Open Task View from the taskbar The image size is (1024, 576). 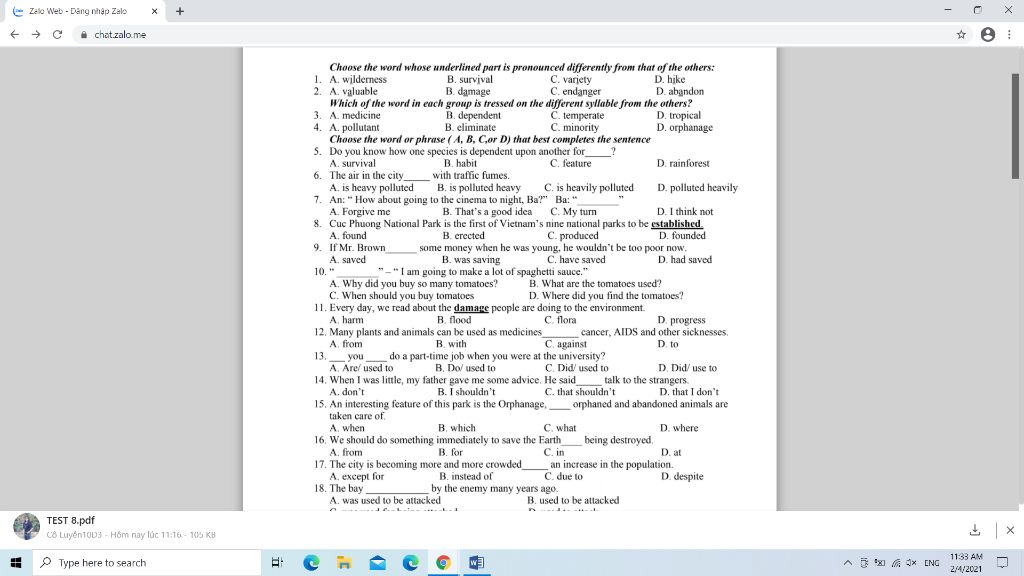click(x=277, y=562)
